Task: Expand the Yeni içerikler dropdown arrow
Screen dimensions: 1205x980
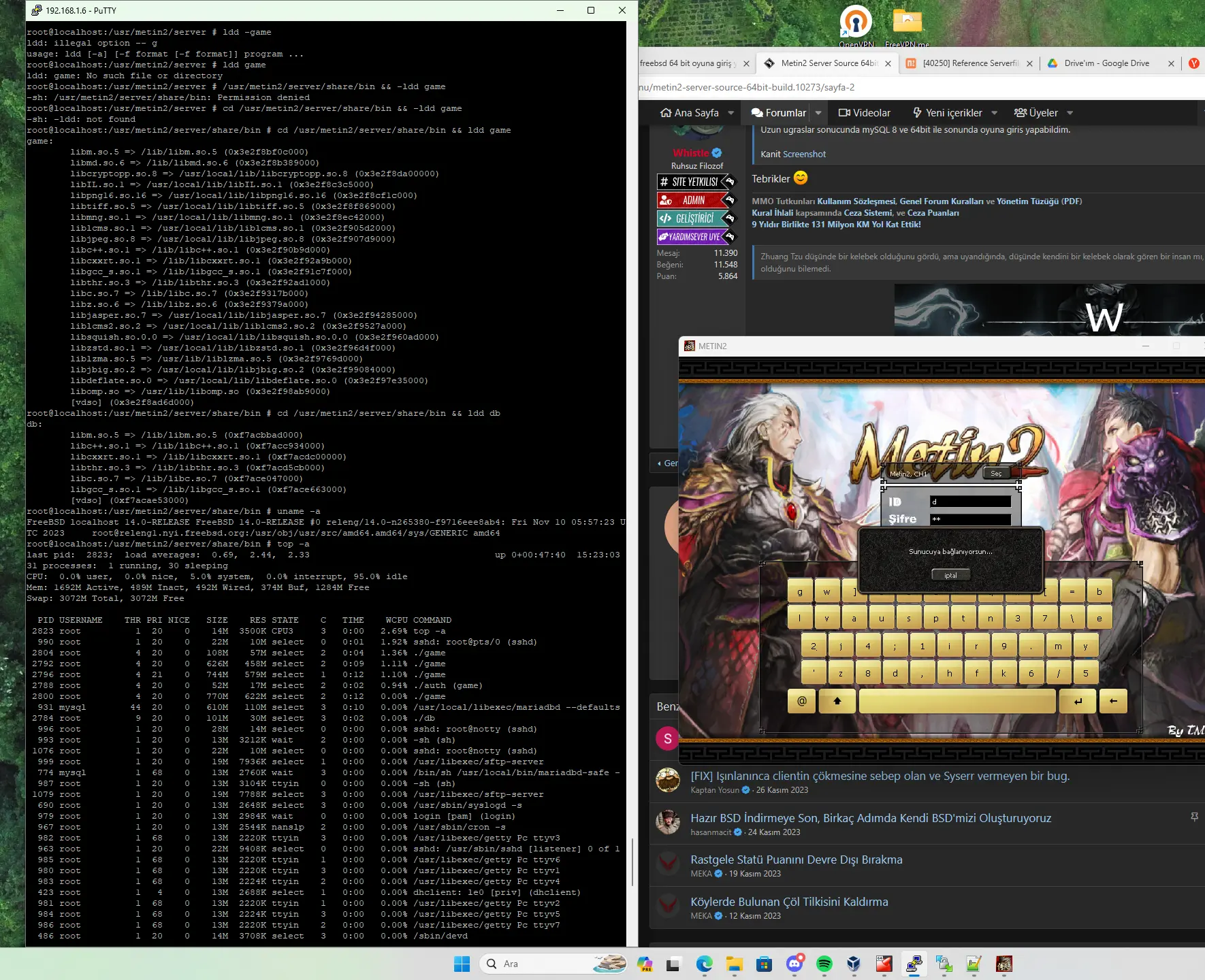Action: [x=995, y=113]
